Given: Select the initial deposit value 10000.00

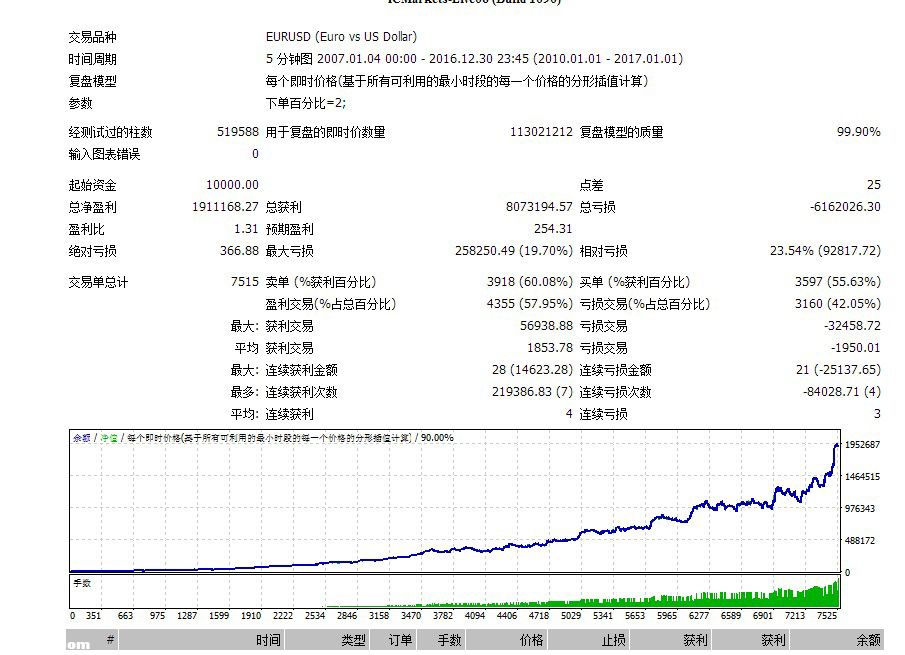Looking at the screenshot, I should [232, 185].
